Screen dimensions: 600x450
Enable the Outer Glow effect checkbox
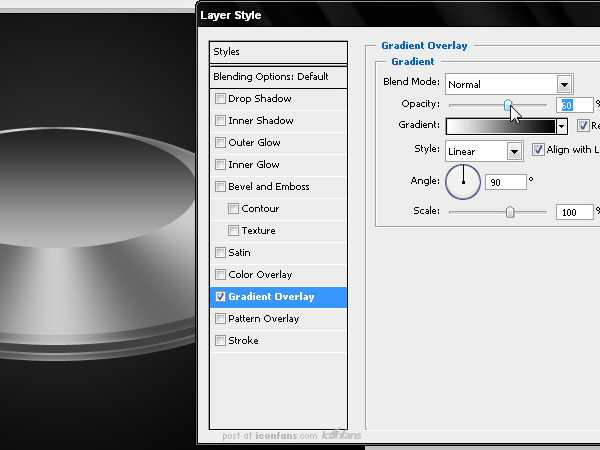pyautogui.click(x=220, y=143)
